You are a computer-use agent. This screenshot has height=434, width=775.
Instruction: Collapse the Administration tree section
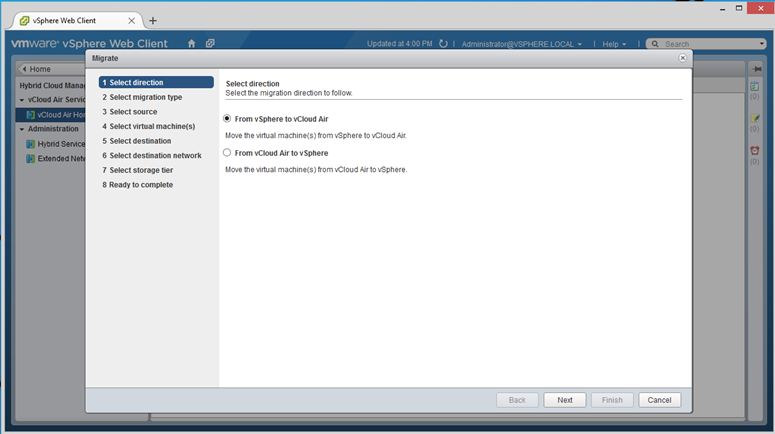22,129
